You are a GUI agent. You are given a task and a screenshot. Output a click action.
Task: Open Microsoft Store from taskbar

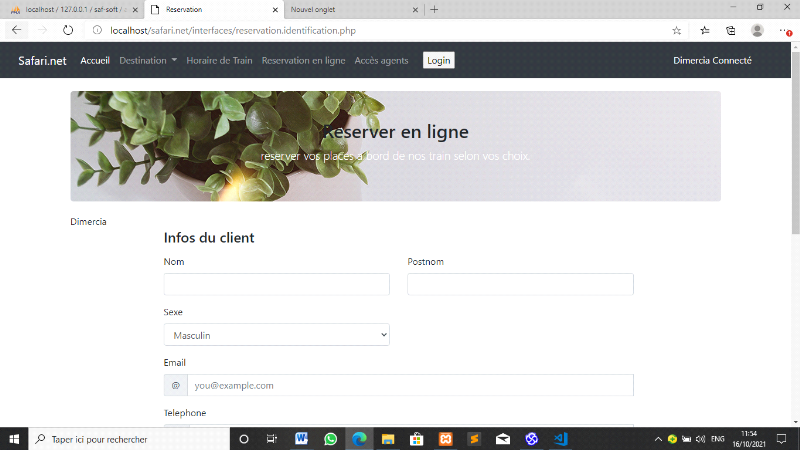coord(417,439)
